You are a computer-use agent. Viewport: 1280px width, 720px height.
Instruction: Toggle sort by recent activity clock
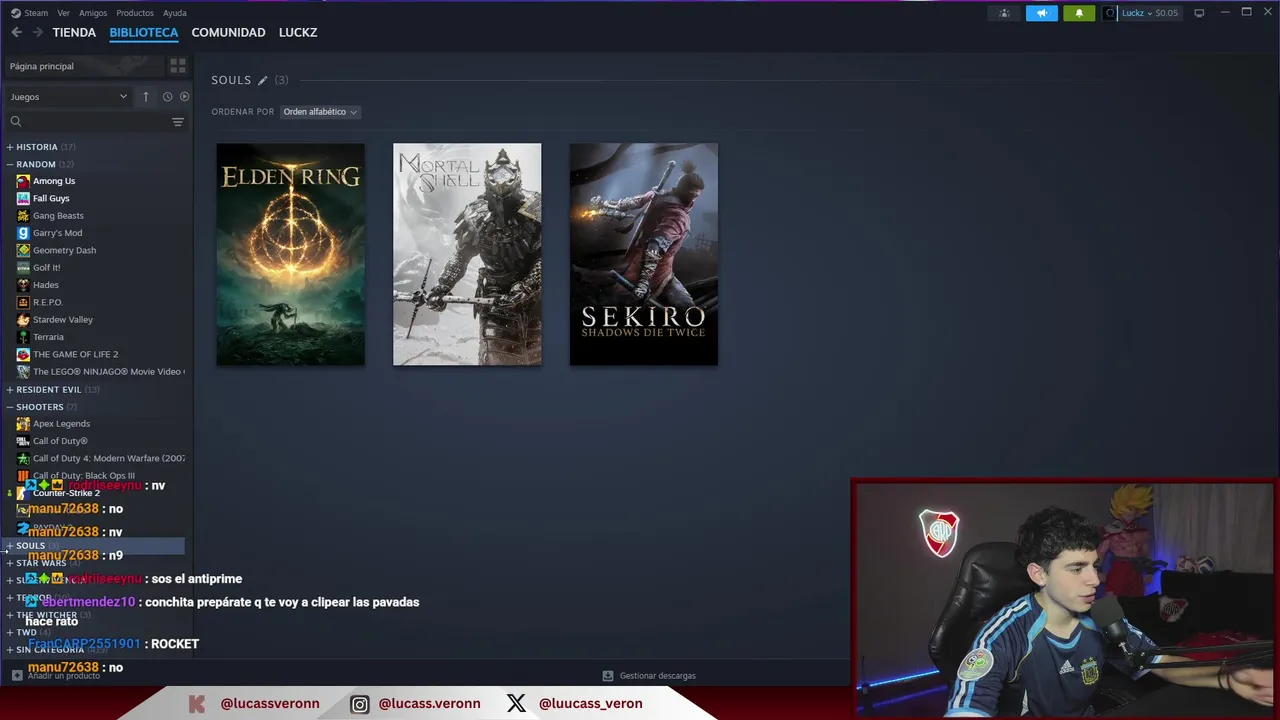167,97
